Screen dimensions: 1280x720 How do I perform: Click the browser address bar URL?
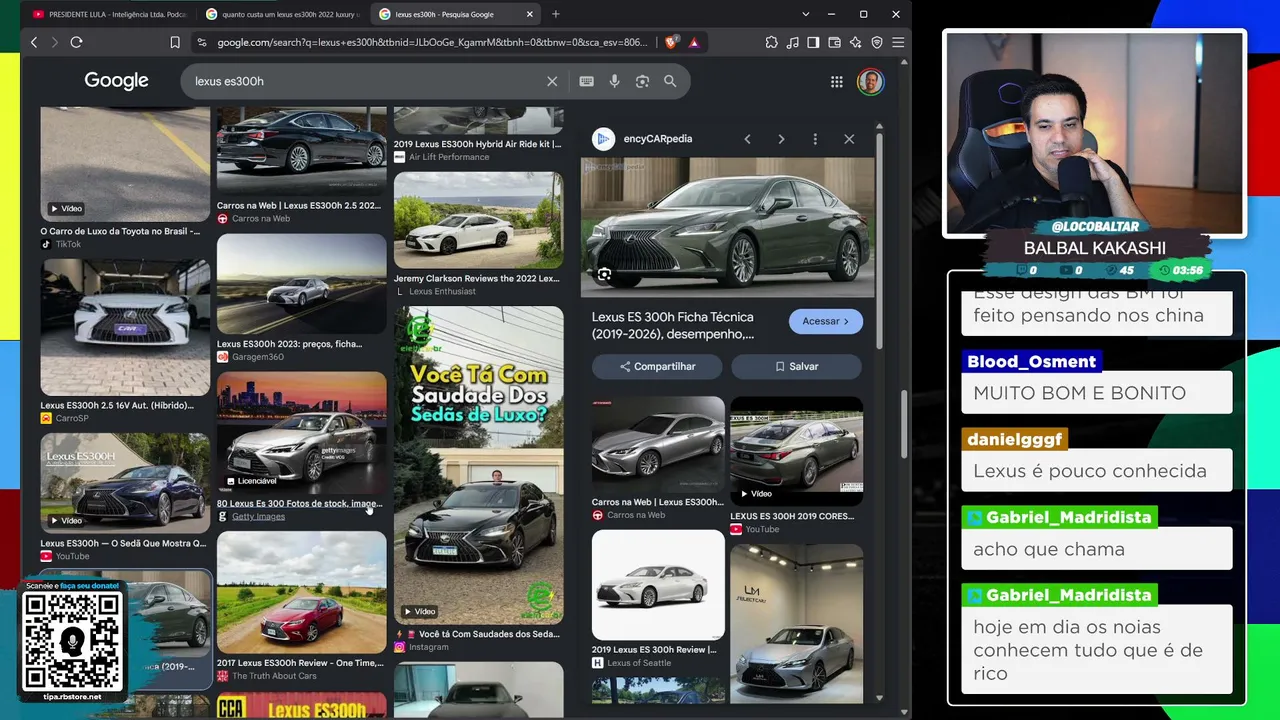click(433, 42)
